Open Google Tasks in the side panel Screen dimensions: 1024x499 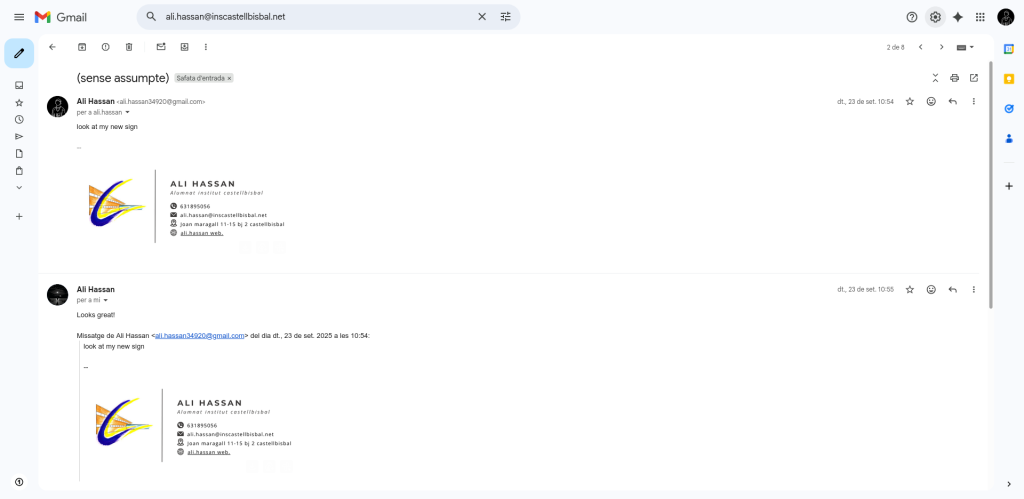pyautogui.click(x=1008, y=109)
